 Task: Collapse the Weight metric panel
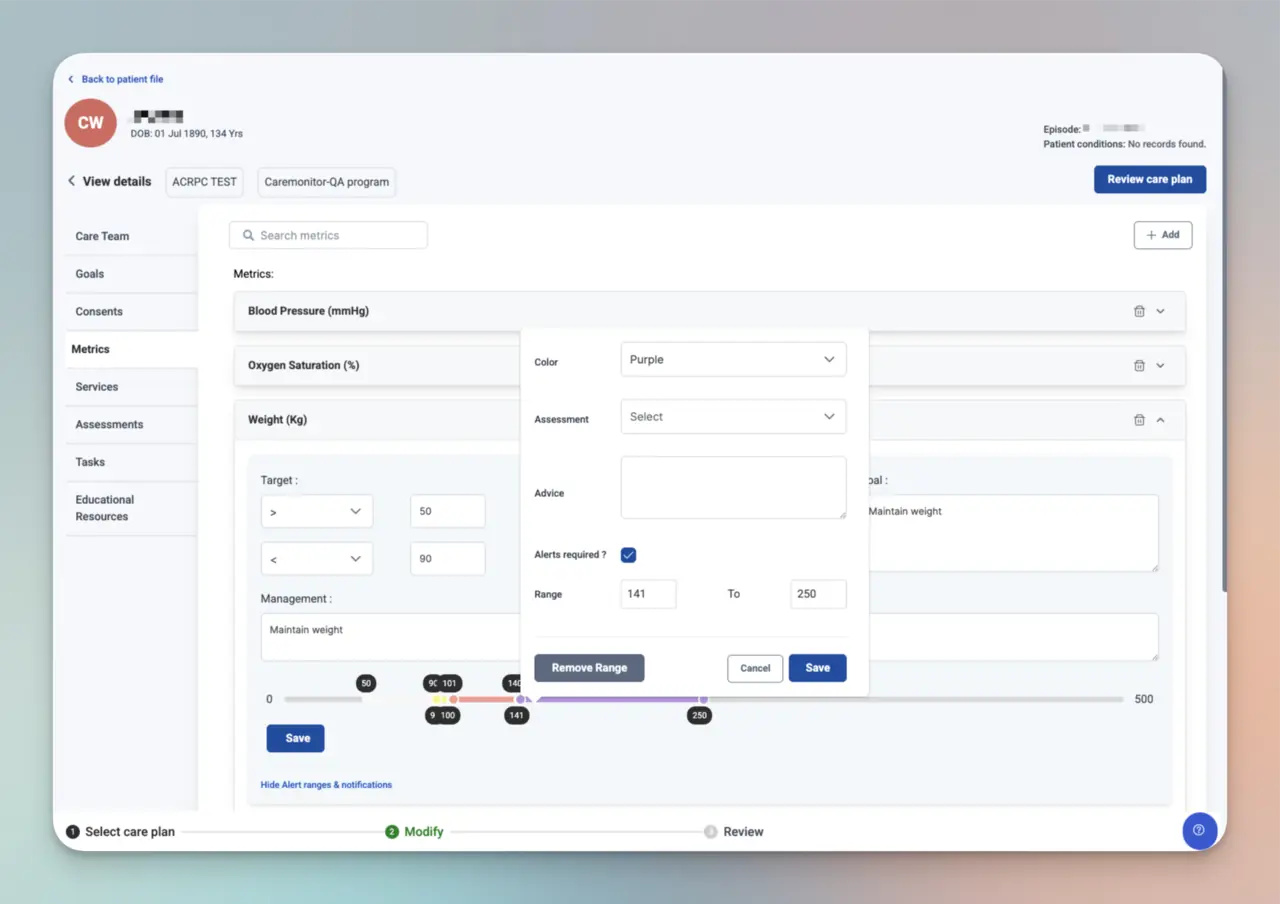(1160, 420)
